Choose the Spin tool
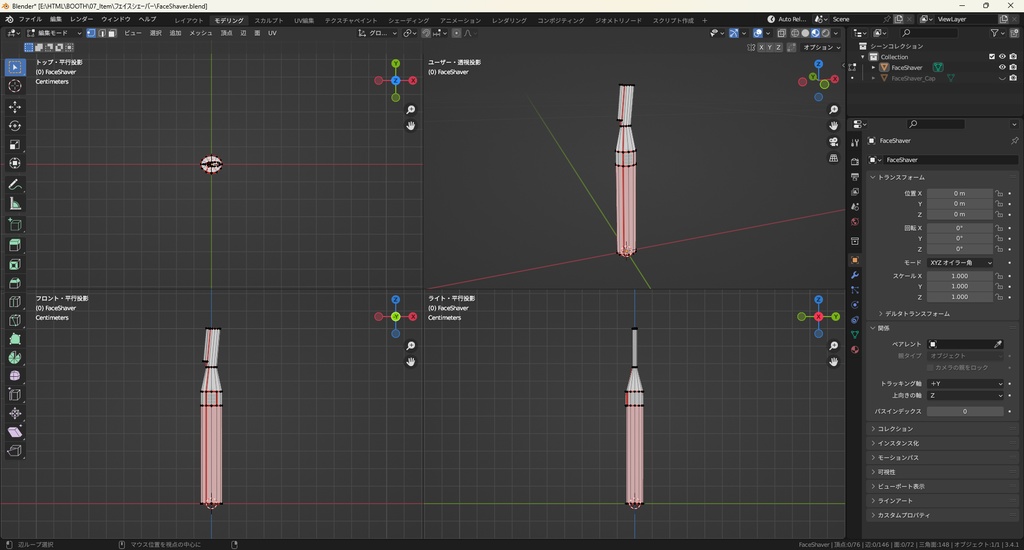This screenshot has width=1024, height=550. pos(15,357)
